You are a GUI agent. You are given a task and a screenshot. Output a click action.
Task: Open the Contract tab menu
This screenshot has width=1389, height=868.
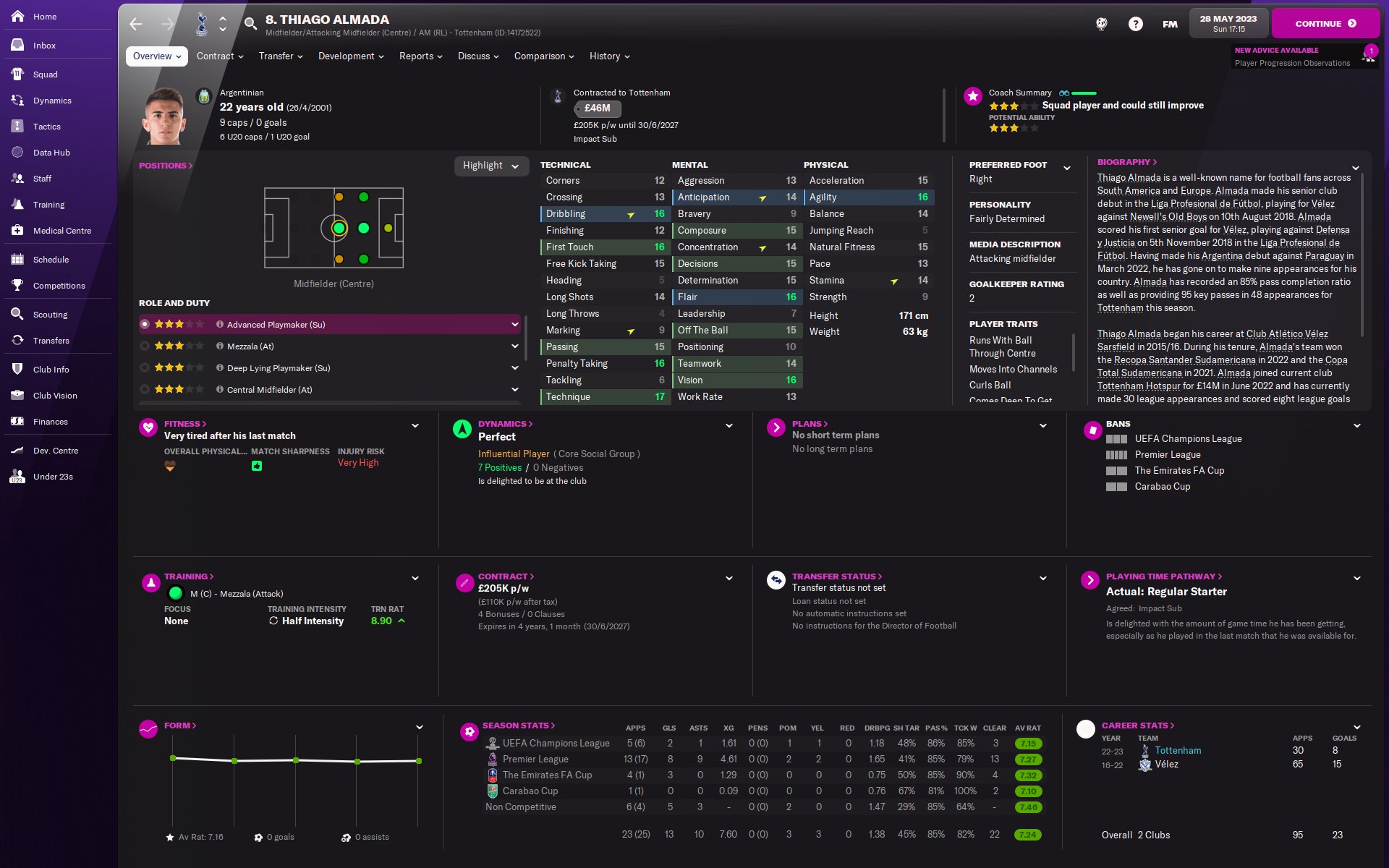click(220, 56)
